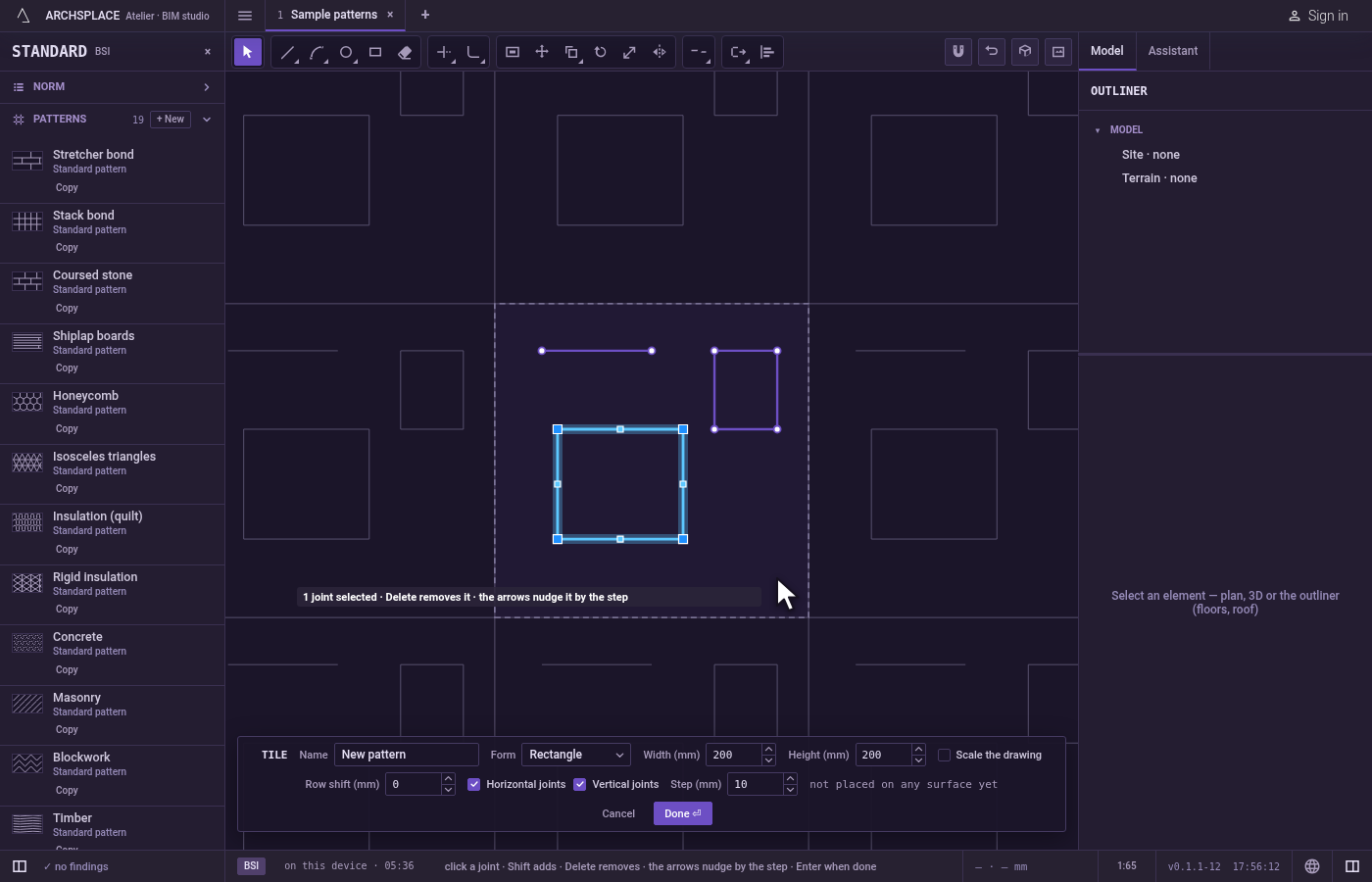Decrease the Step value with stepper

[790, 790]
